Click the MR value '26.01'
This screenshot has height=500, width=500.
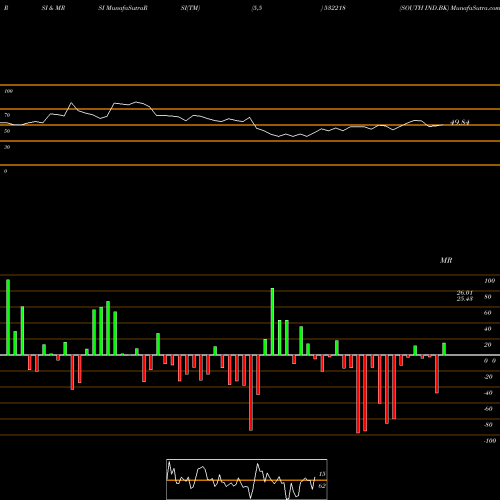[x=465, y=293]
